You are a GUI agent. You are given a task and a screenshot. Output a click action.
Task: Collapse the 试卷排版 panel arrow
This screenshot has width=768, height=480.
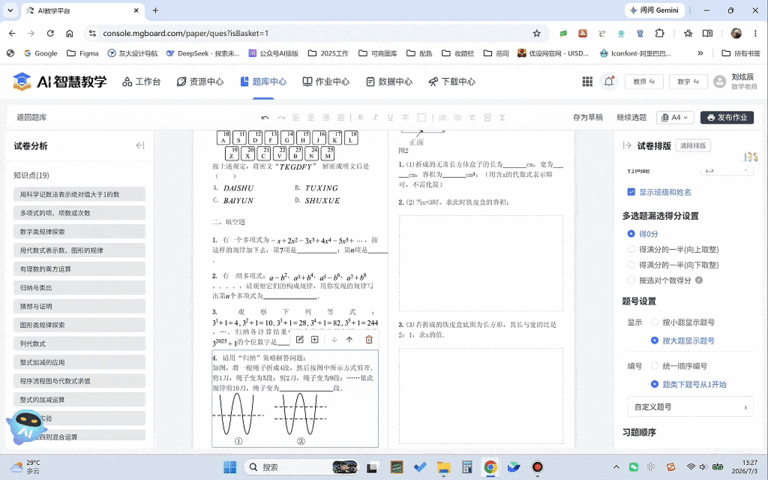627,145
